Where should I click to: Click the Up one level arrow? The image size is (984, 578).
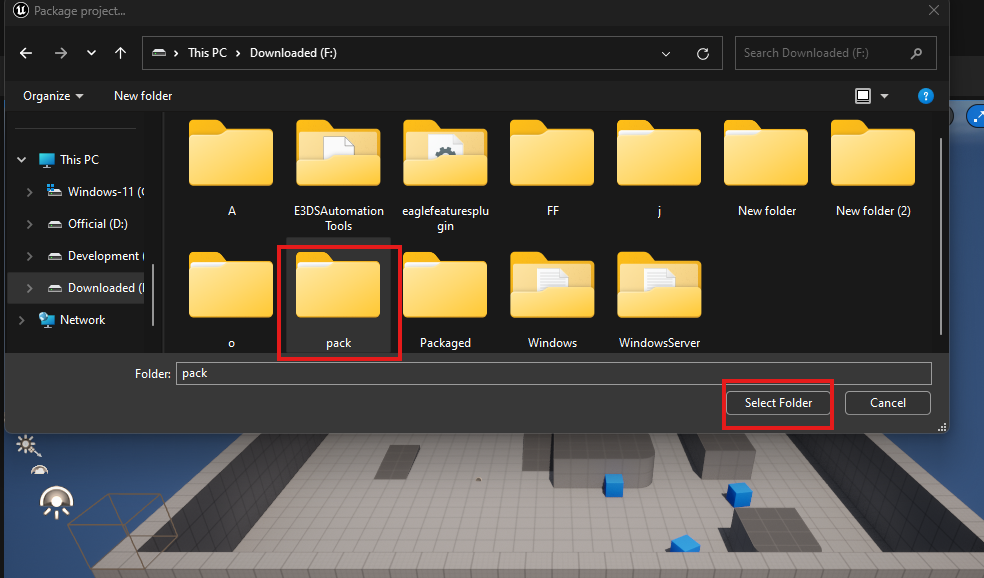[120, 53]
